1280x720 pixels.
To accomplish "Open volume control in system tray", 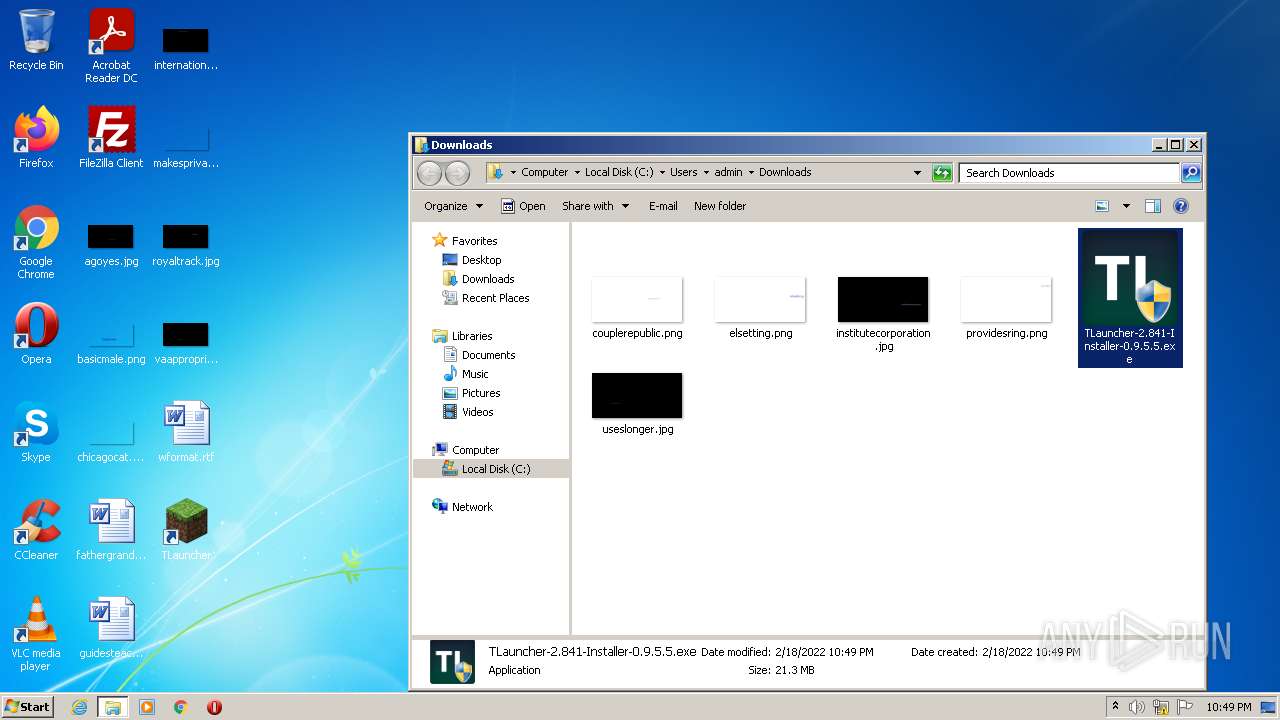I will click(1137, 707).
